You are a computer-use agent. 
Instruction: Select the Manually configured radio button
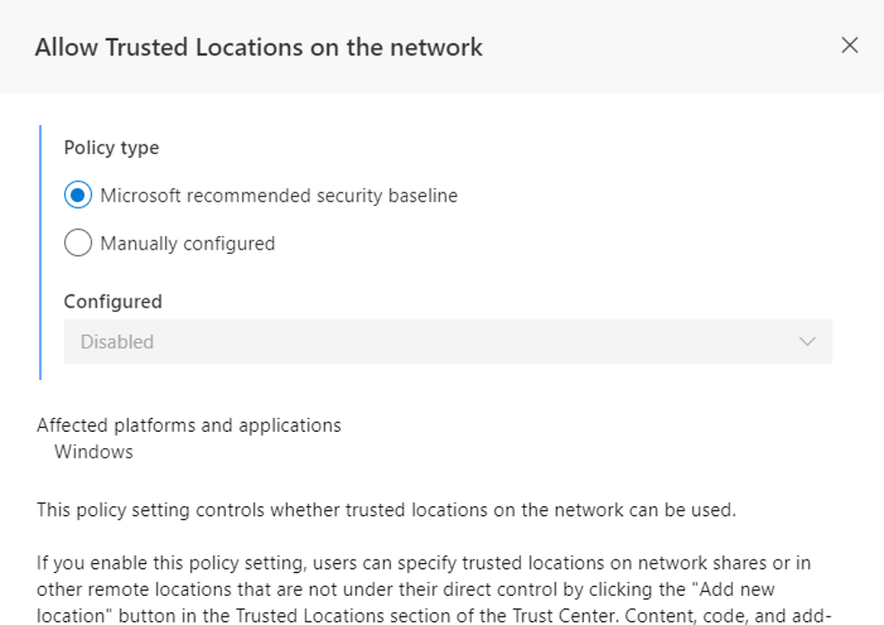coord(78,243)
